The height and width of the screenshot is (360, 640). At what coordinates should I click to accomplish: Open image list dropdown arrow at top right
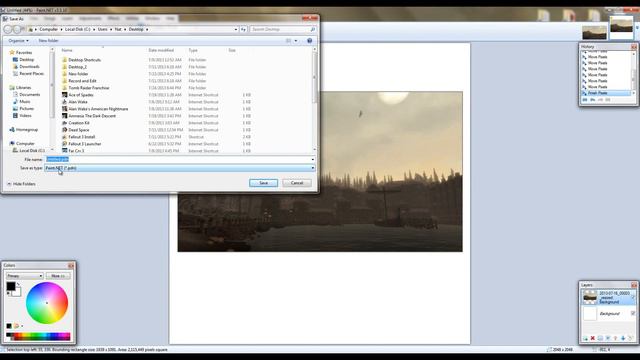[637, 28]
